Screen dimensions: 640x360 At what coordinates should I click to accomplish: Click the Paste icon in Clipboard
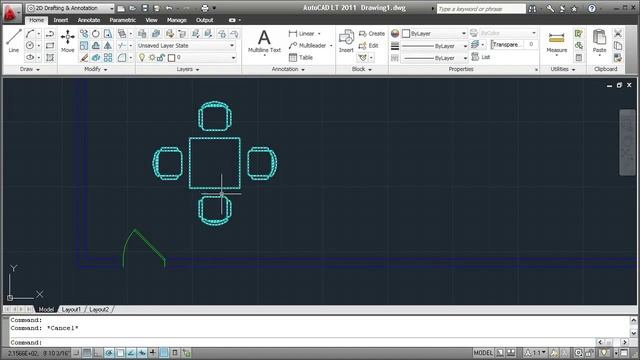tap(599, 41)
